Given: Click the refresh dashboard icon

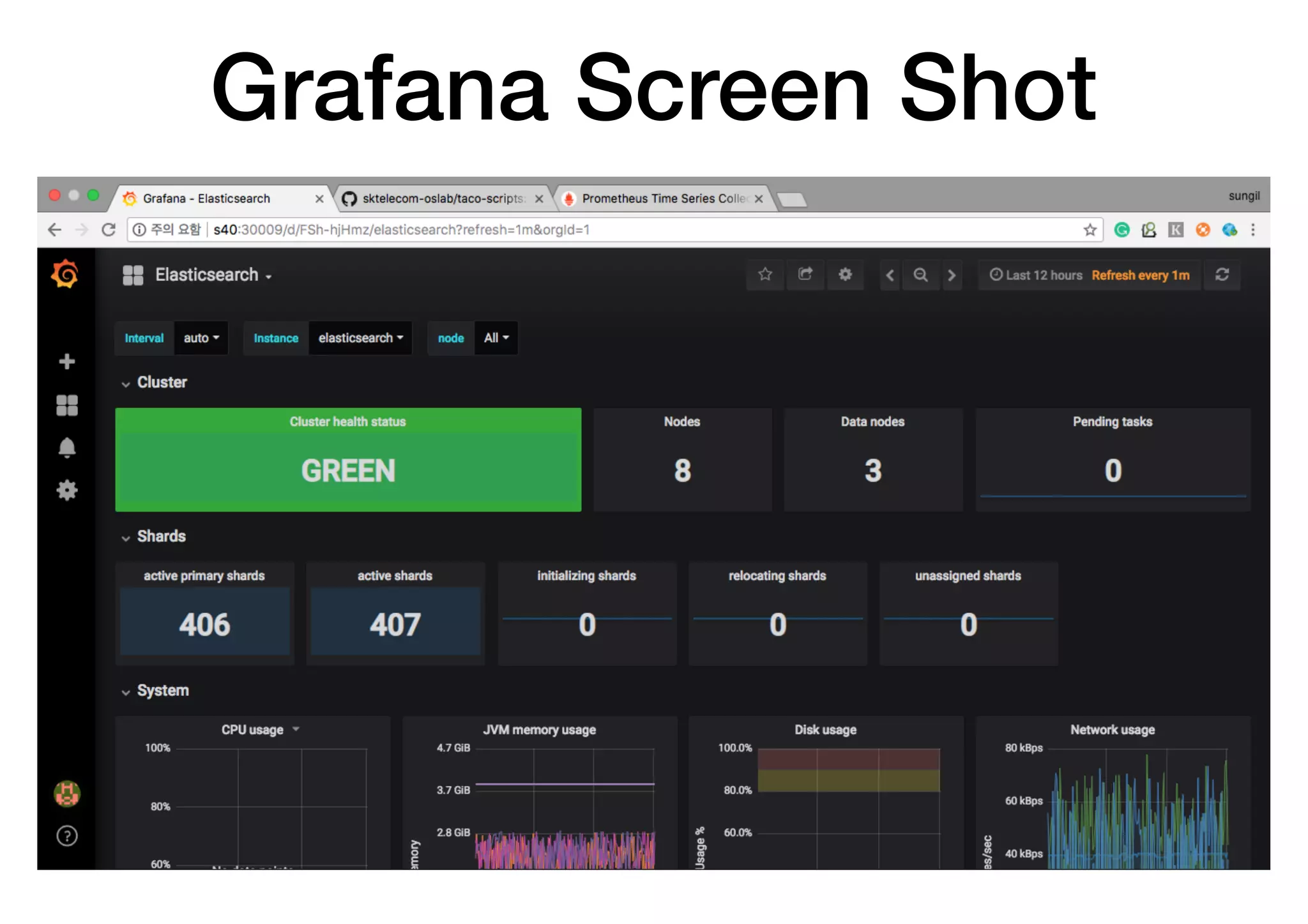Looking at the screenshot, I should click(1222, 275).
